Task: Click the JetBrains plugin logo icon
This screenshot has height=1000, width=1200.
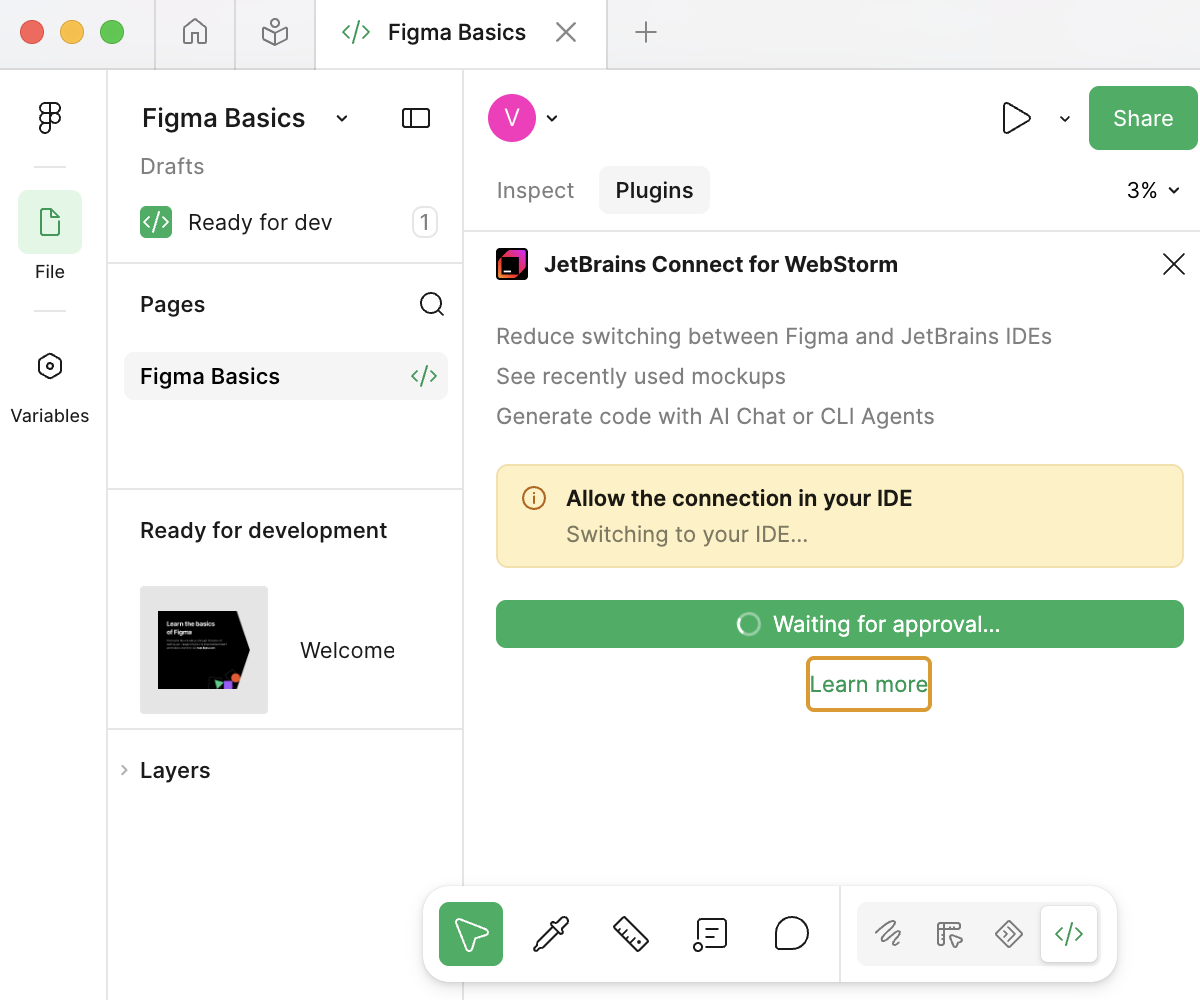Action: click(x=512, y=264)
